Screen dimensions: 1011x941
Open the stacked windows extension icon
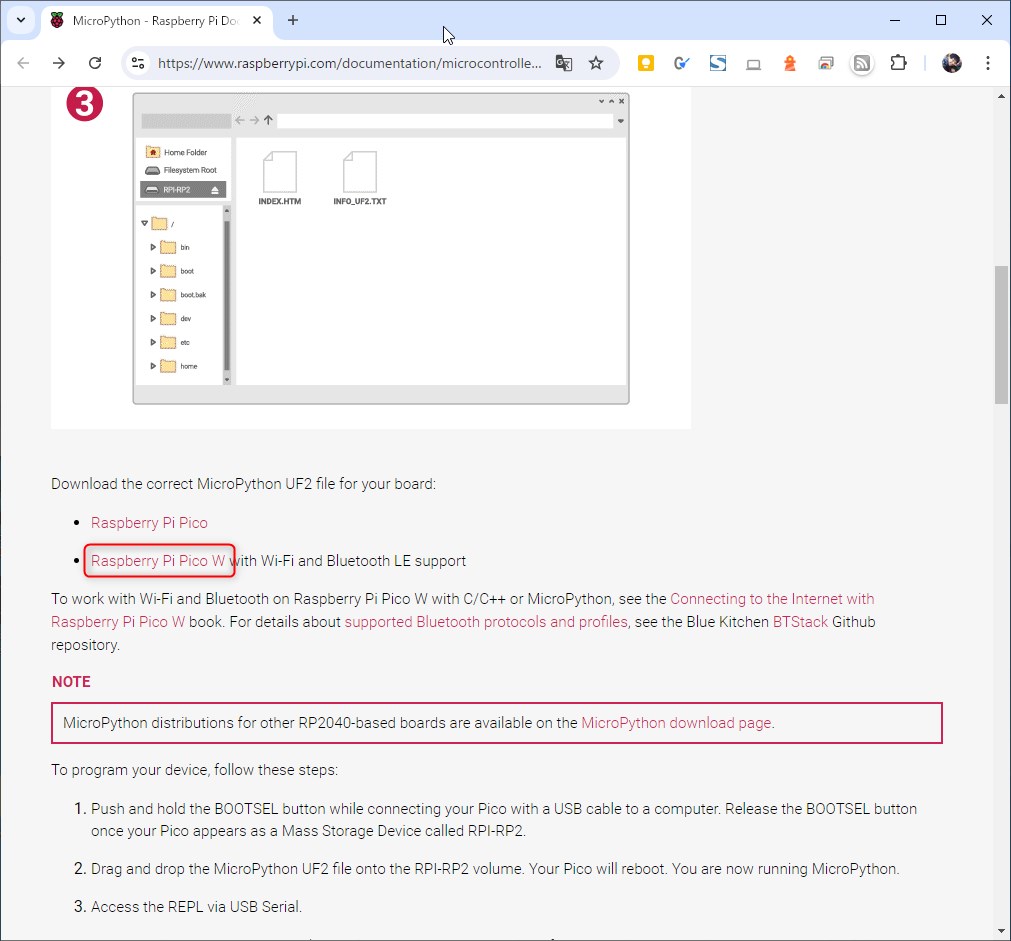pos(825,63)
